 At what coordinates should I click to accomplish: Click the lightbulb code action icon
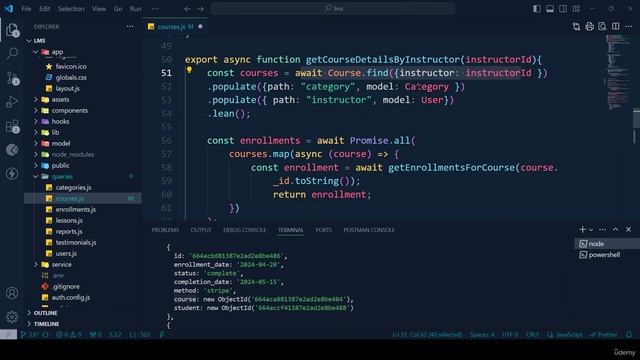[x=189, y=70]
